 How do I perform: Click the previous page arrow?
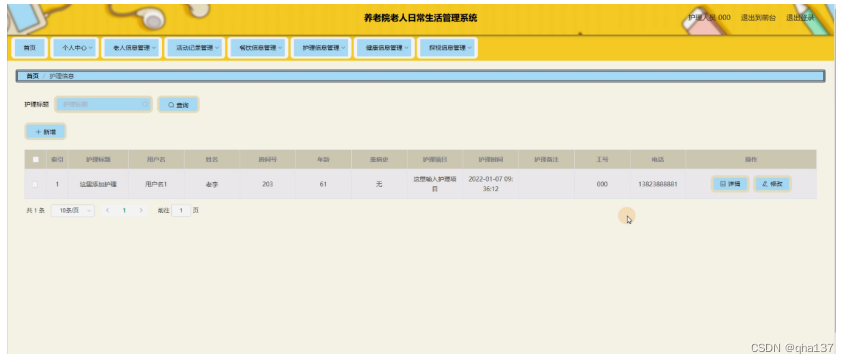(x=107, y=210)
